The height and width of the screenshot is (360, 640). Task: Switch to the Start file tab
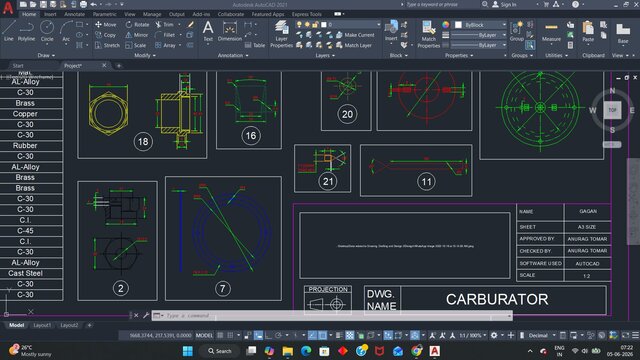point(18,65)
